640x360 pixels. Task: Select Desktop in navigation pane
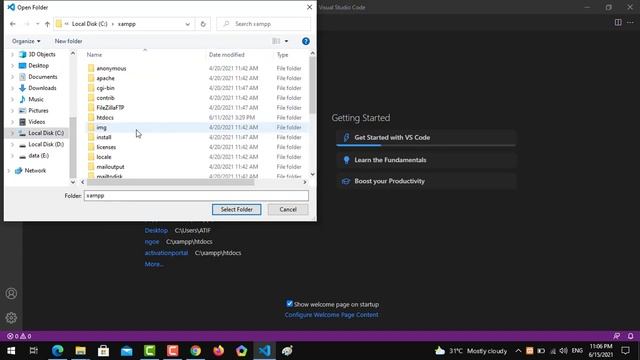[x=38, y=66]
